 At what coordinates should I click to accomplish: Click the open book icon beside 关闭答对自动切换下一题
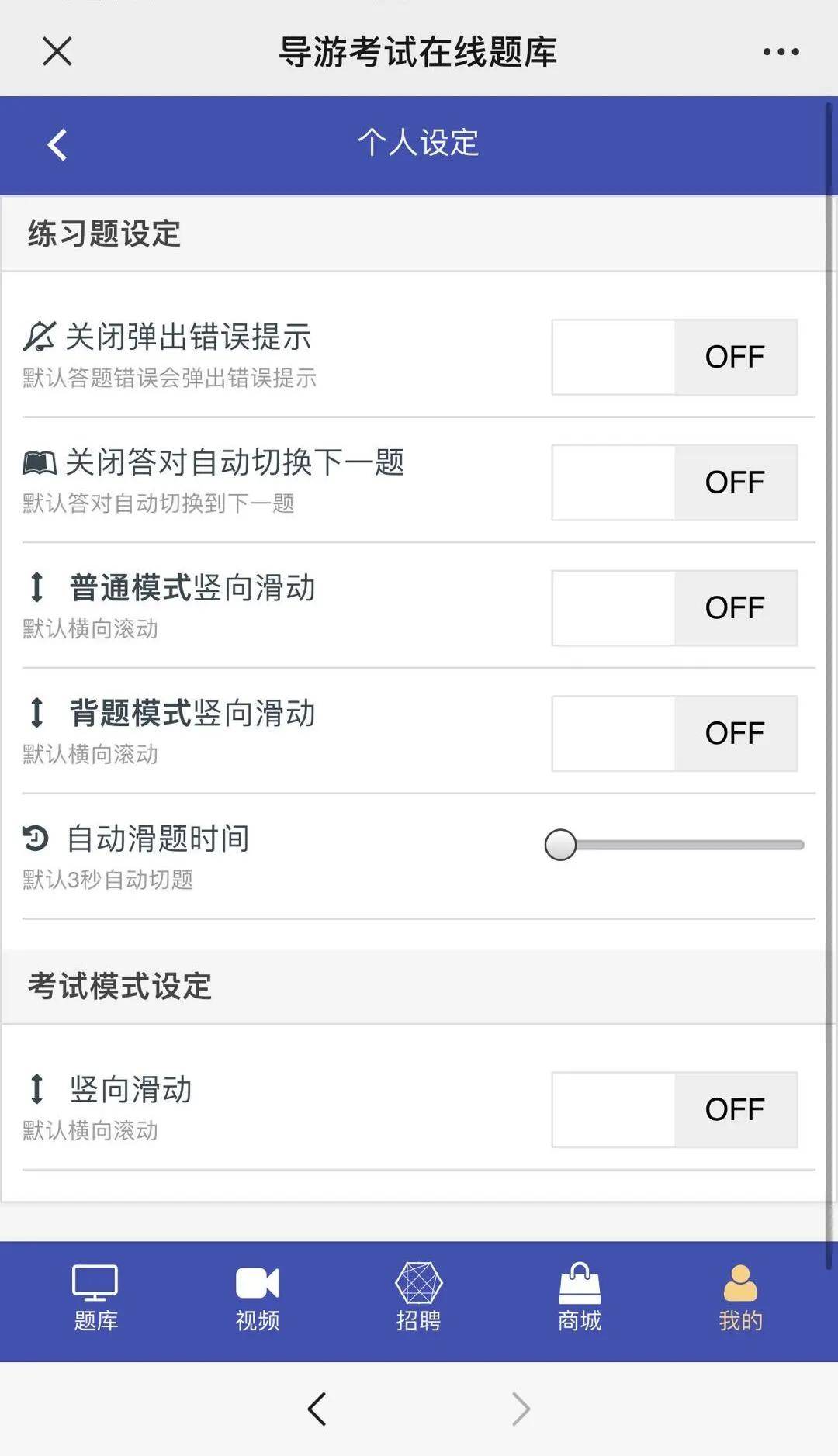40,463
